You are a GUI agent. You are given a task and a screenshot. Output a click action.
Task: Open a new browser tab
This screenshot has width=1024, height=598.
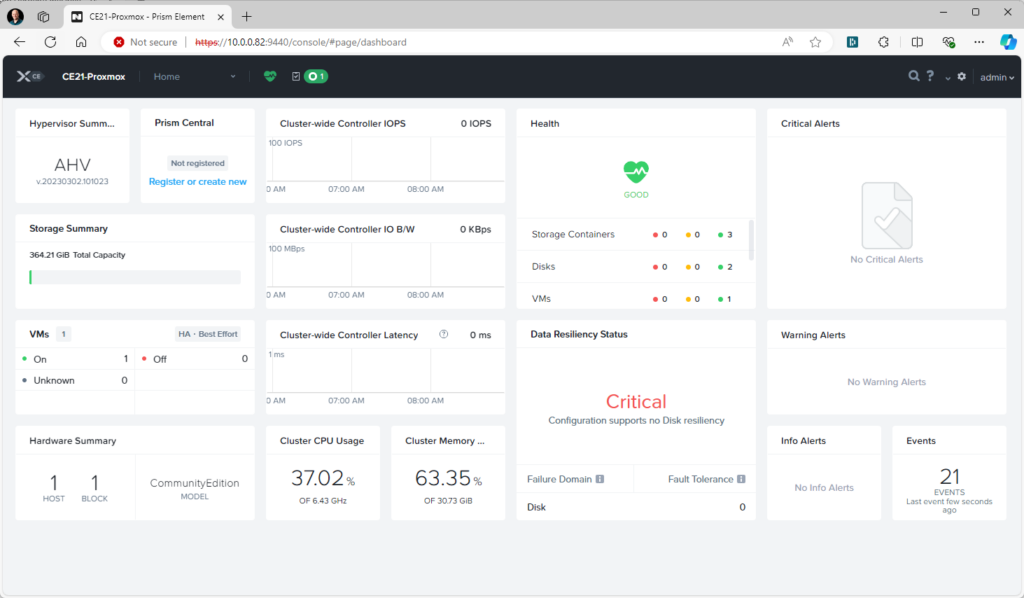[246, 16]
